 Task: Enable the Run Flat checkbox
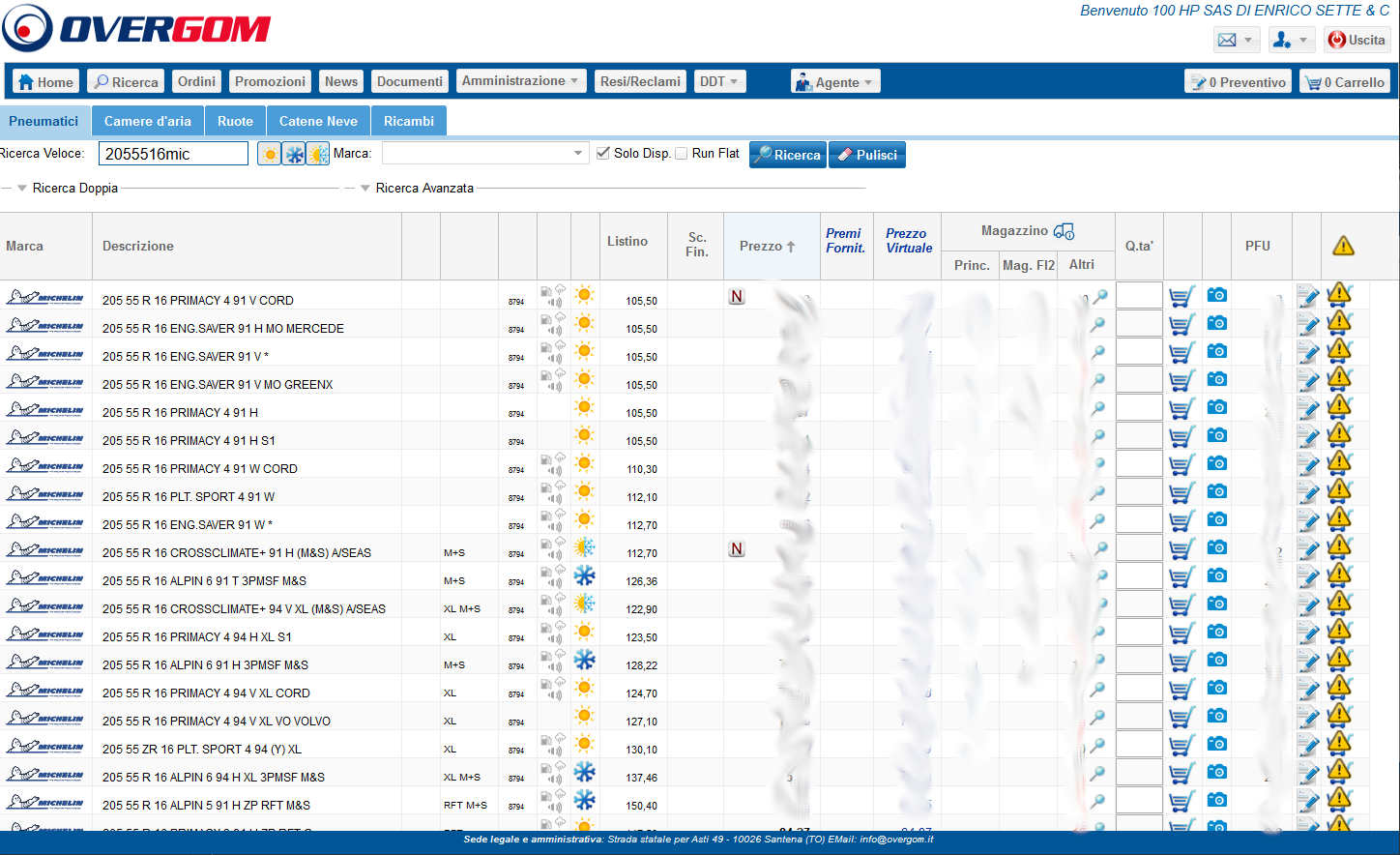(x=681, y=153)
